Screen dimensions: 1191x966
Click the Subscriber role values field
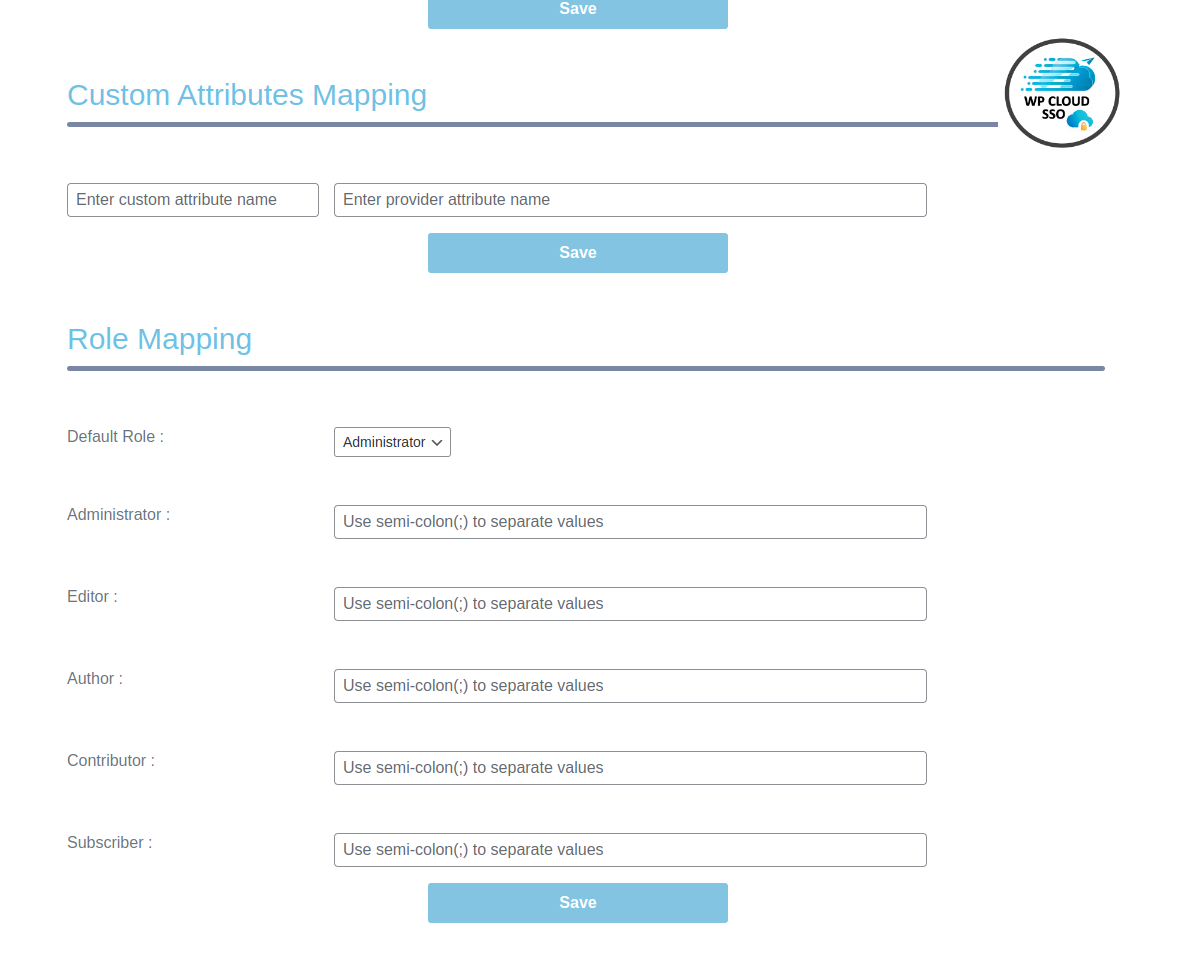coord(629,850)
